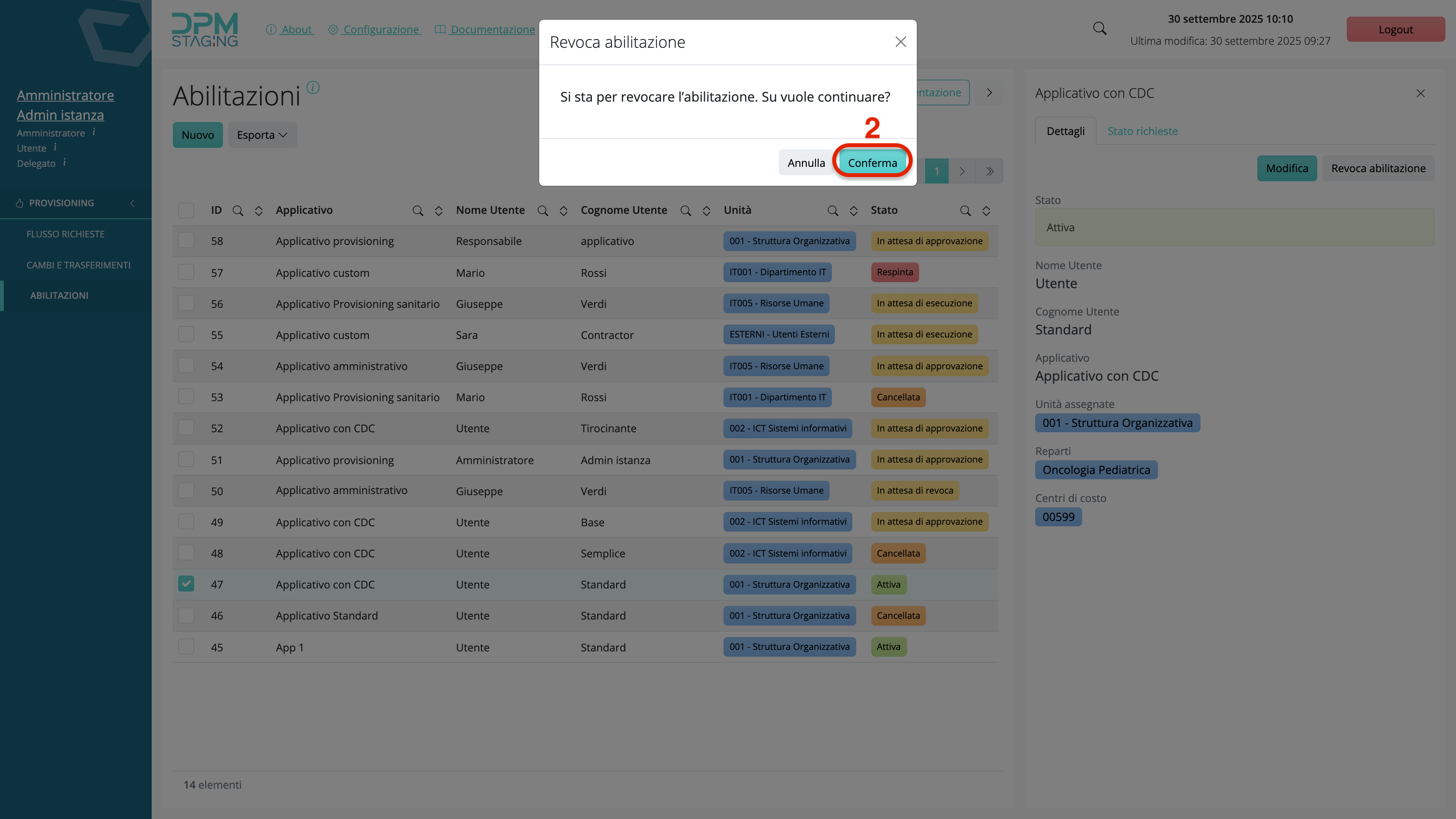Switch to the Stato richieste tab
Viewport: 1456px width, 819px height.
click(x=1142, y=131)
